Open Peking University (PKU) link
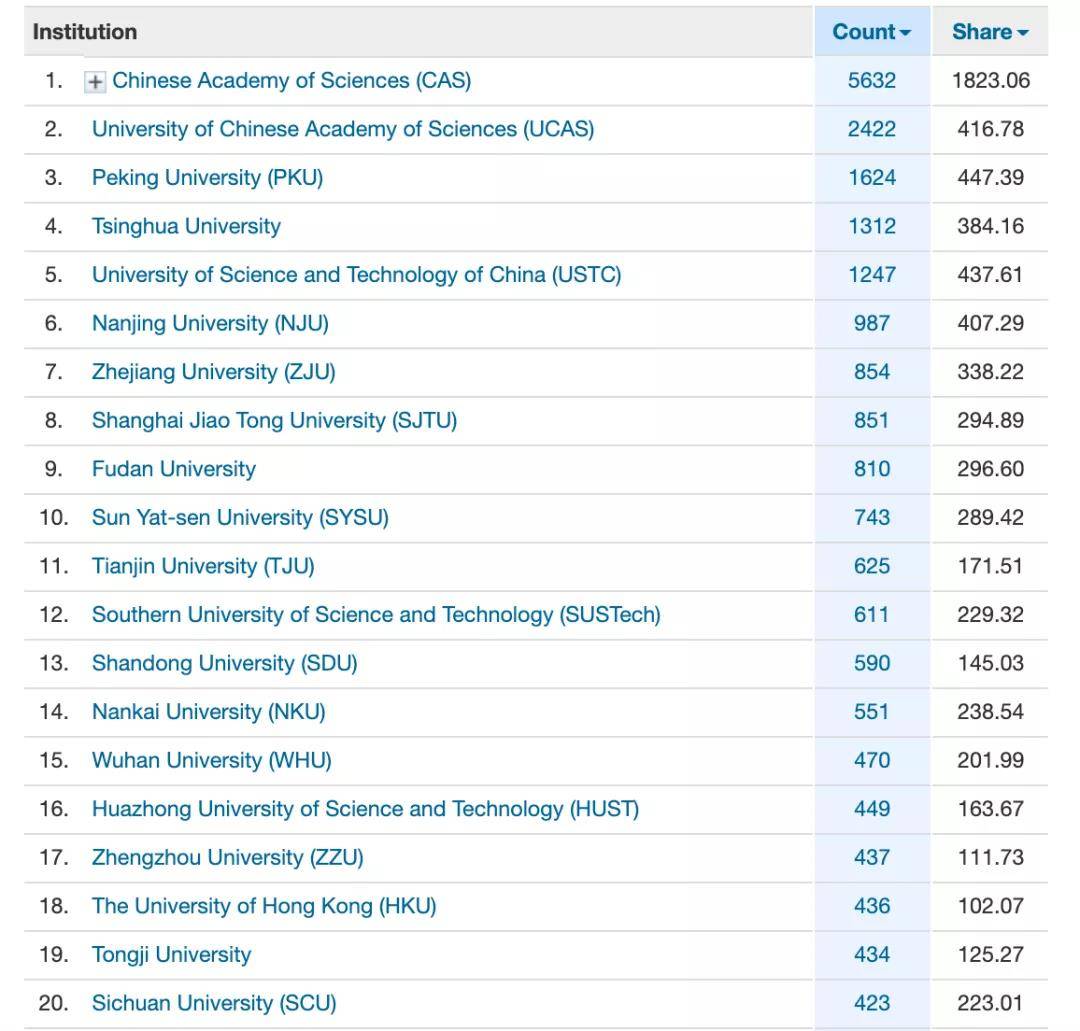Image resolution: width=1080 pixels, height=1031 pixels. (207, 178)
